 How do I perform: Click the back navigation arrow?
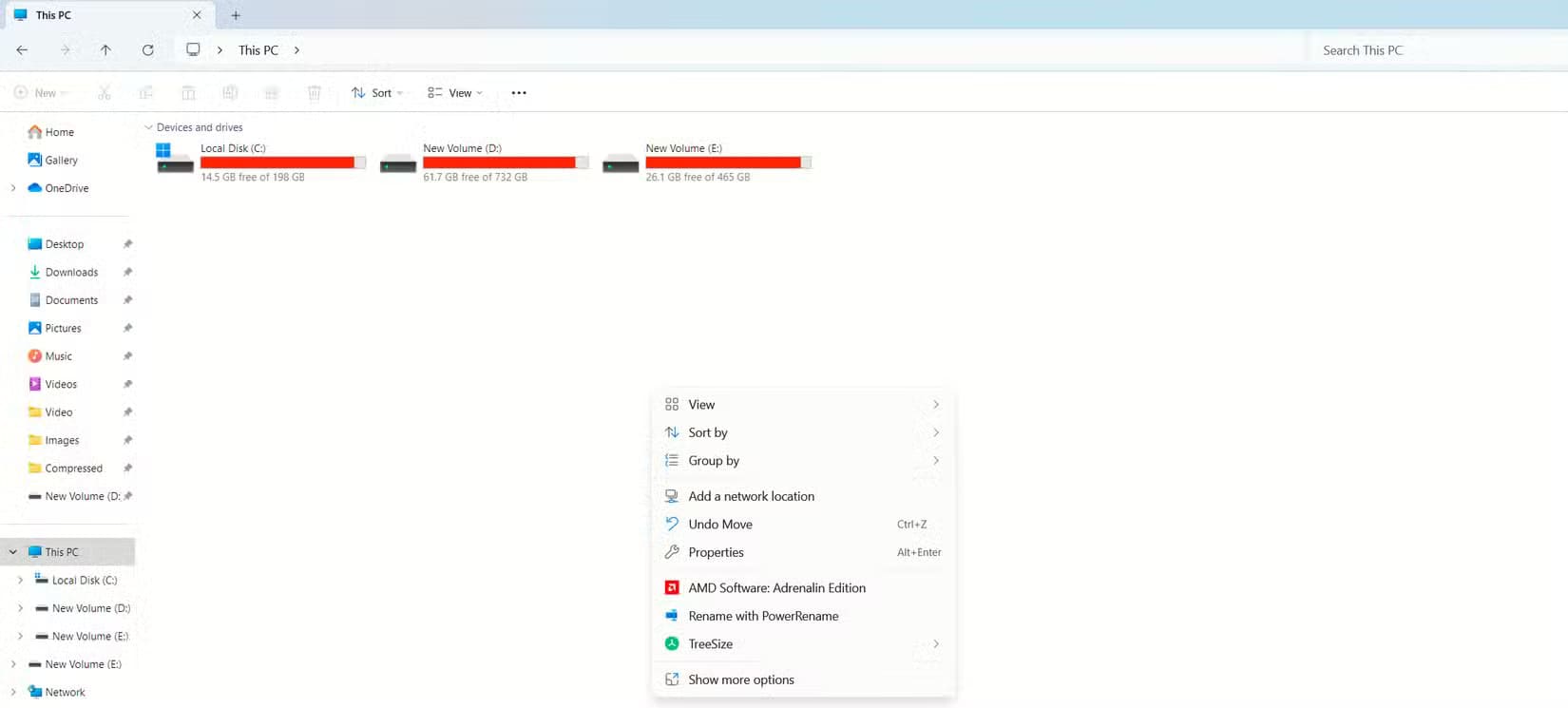tap(22, 50)
